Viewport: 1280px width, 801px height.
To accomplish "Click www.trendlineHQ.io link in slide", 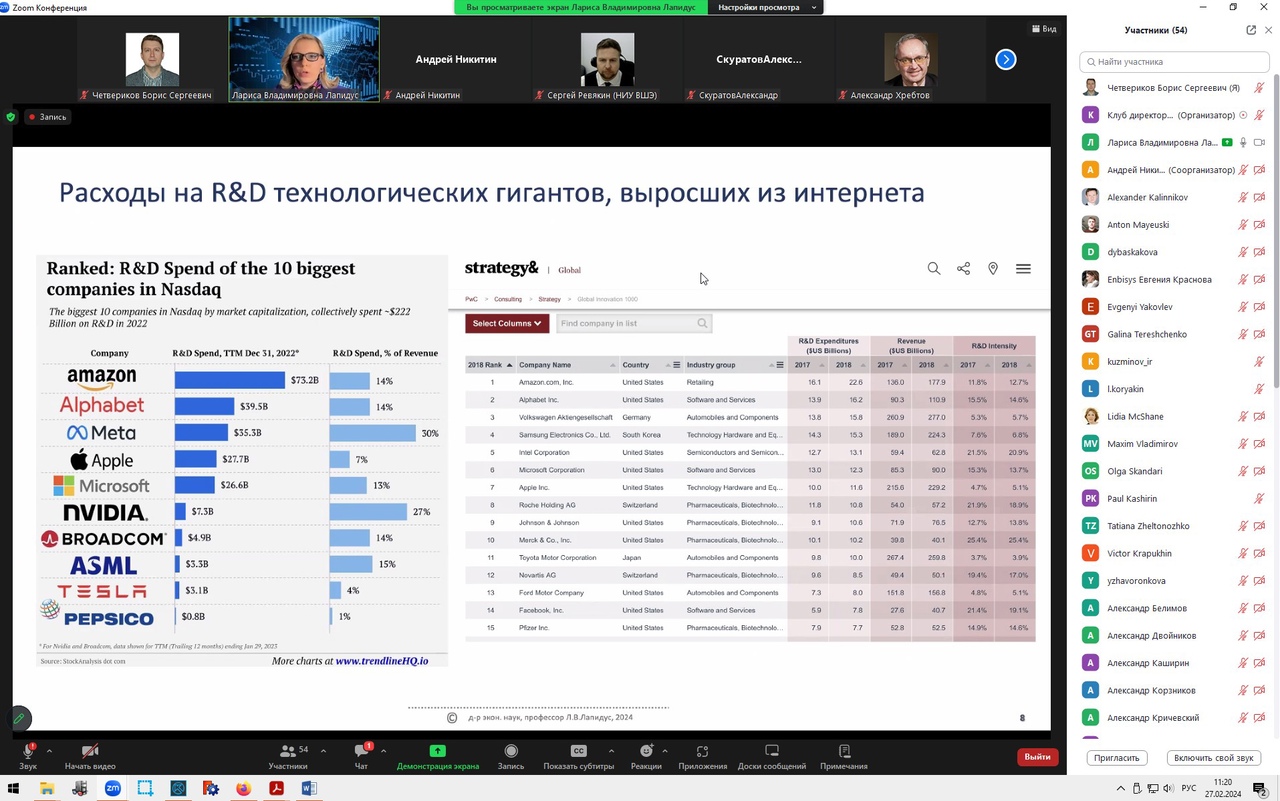I will (382, 661).
